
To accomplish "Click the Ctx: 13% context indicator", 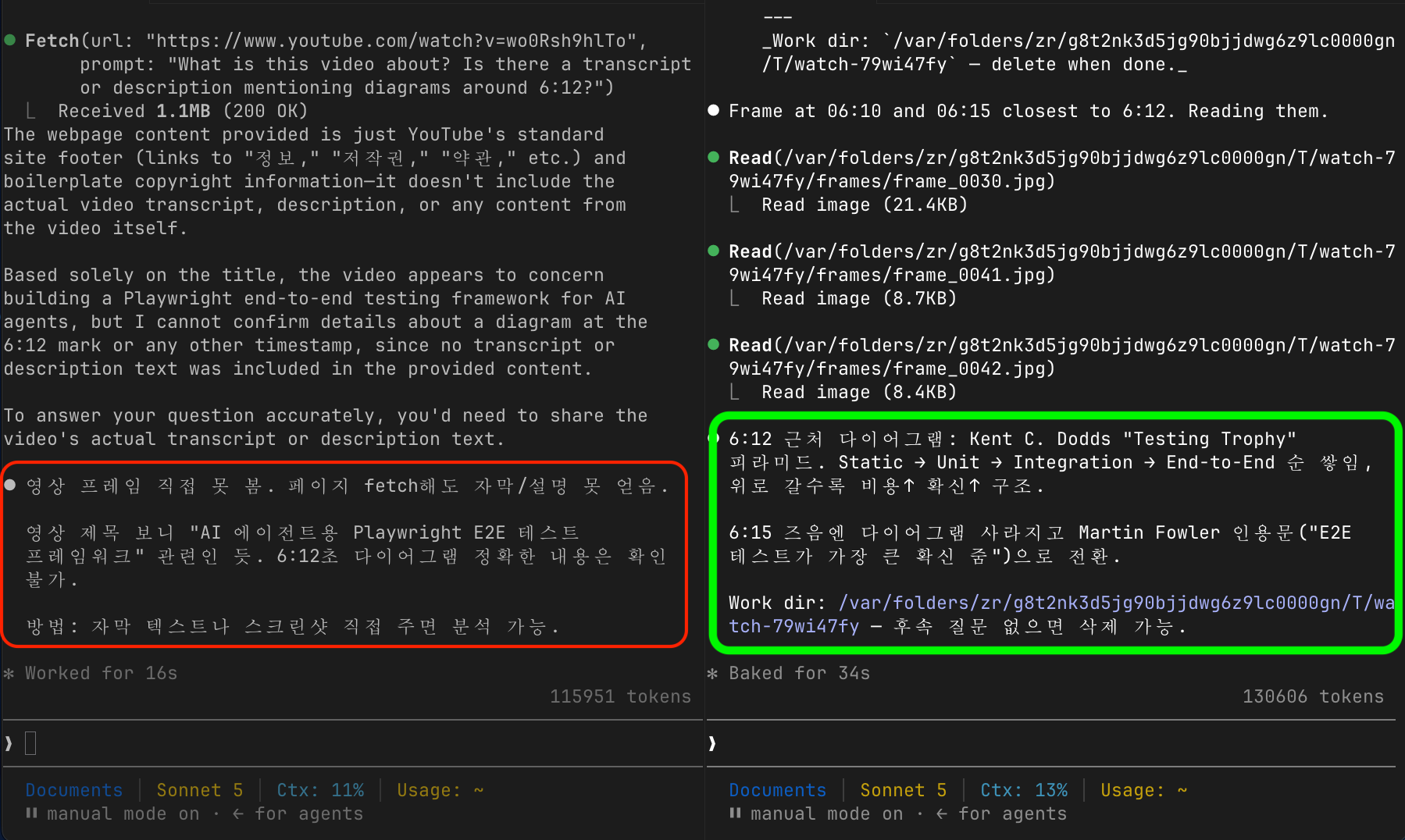I will click(x=1024, y=790).
